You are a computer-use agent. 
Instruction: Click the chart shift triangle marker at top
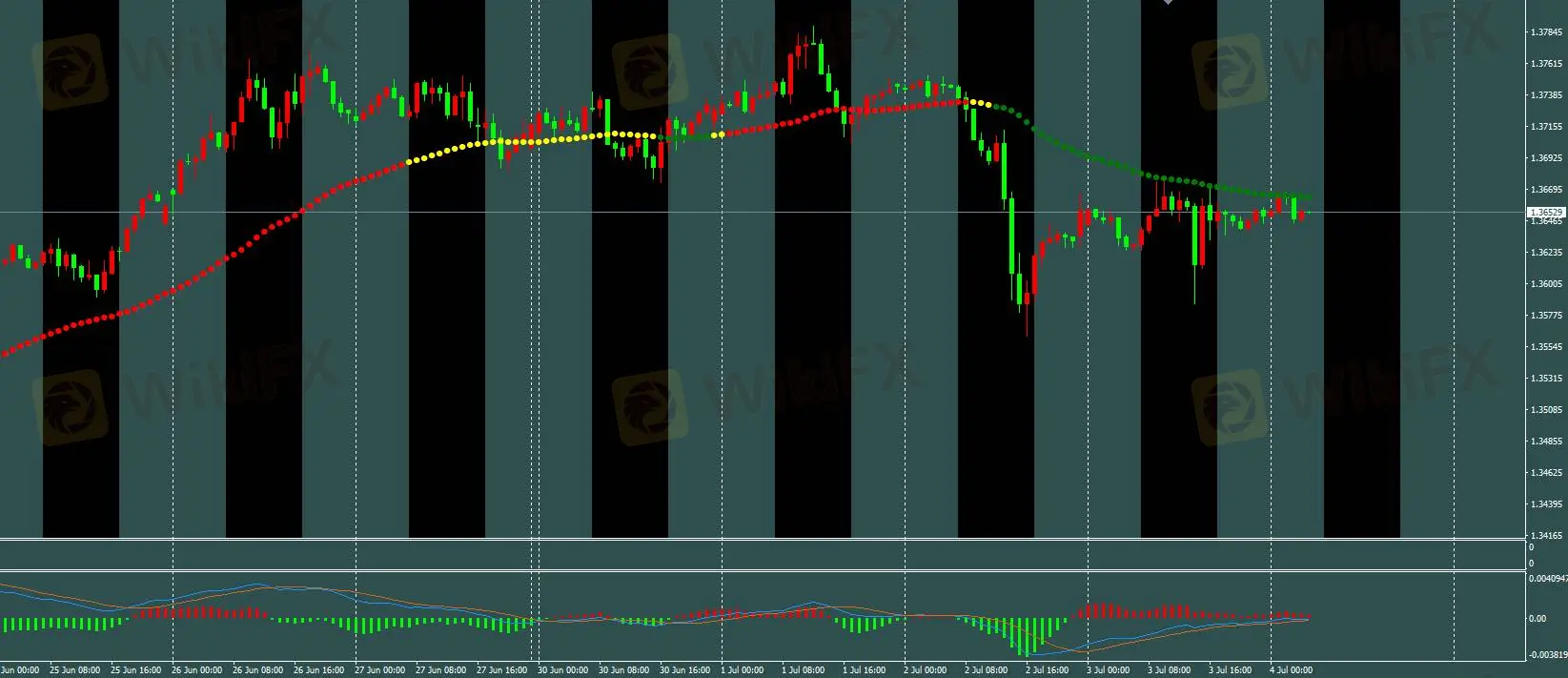point(1169,3)
